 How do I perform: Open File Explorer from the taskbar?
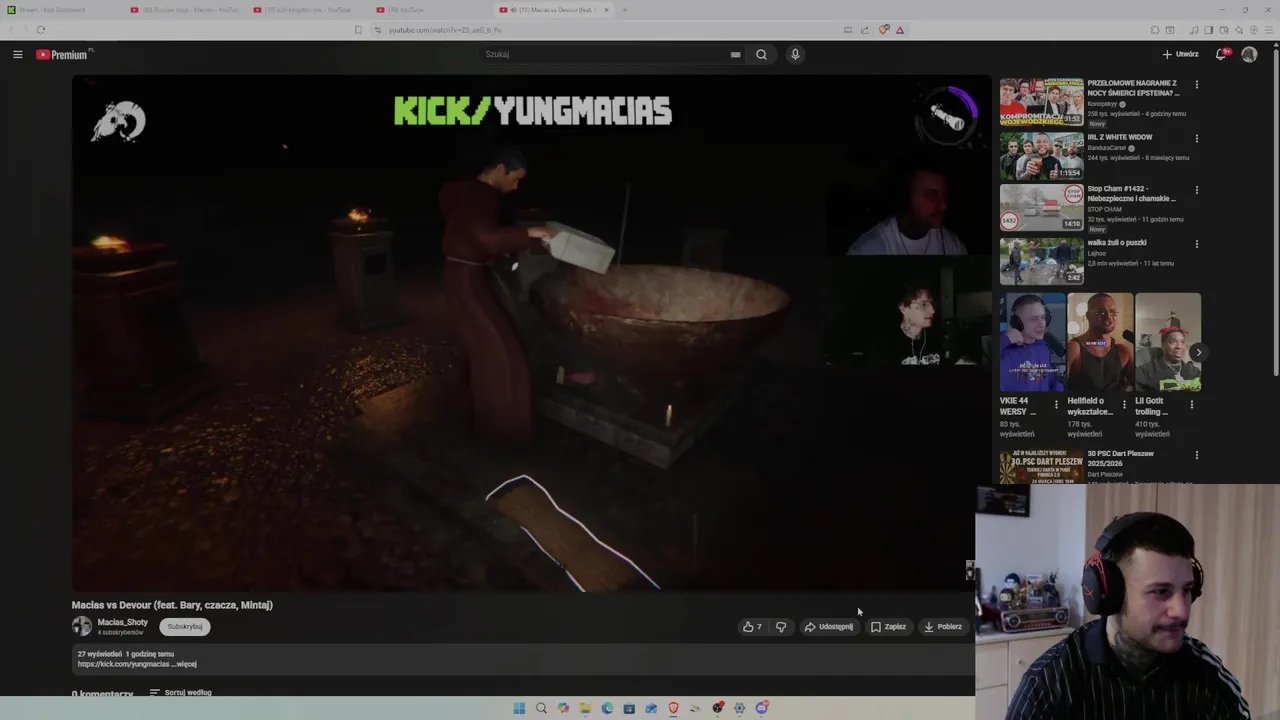[585, 708]
